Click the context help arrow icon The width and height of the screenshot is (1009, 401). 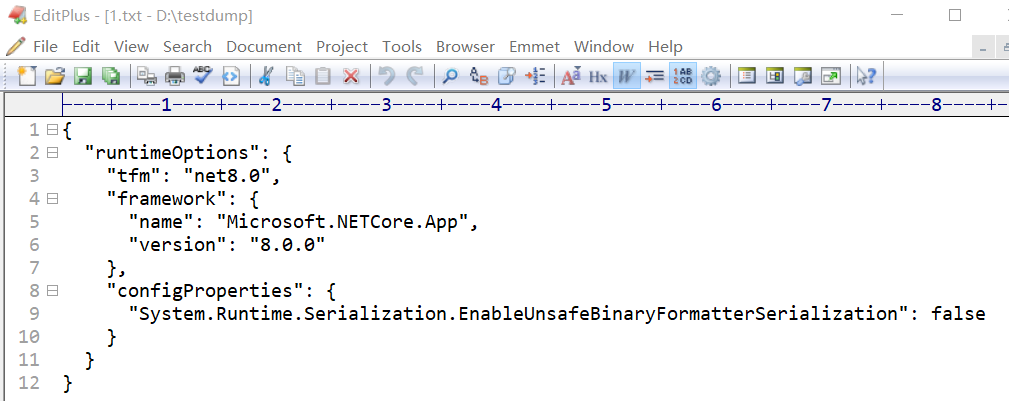point(866,77)
